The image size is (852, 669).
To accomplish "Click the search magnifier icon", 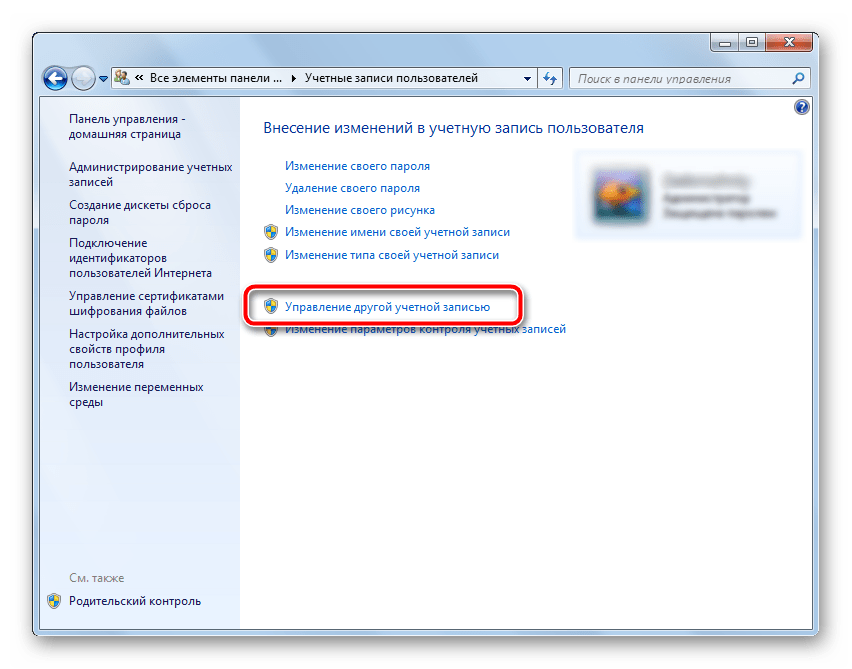I will [x=798, y=79].
